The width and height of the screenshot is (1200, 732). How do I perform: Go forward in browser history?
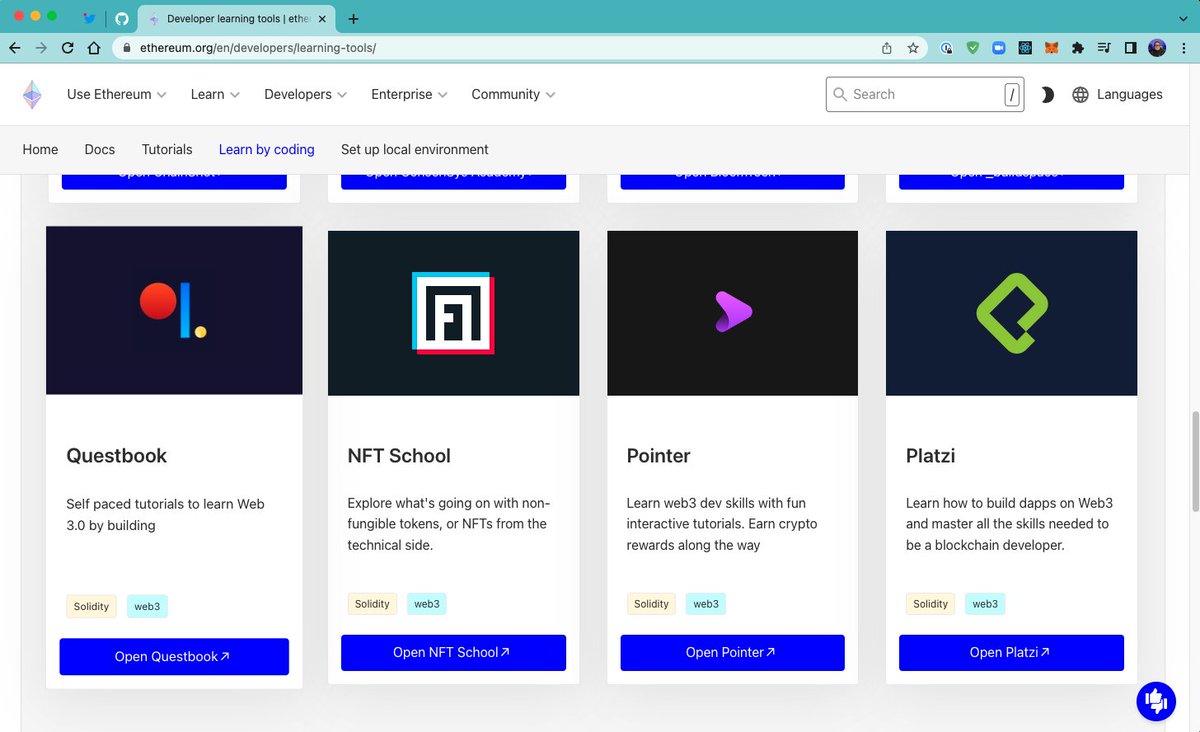[41, 47]
